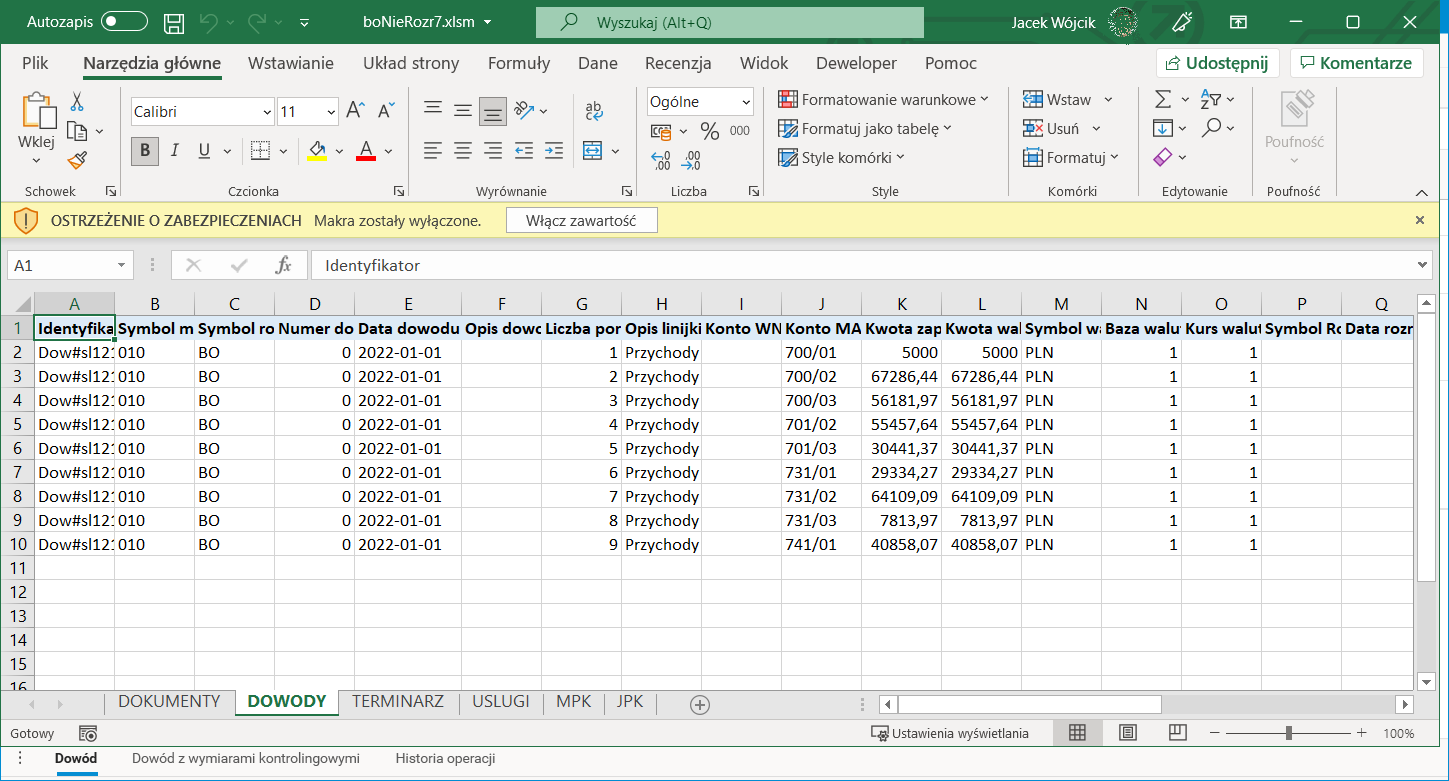Click the Włącz zawartość button
Viewport: 1449px width, 781px height.
pyautogui.click(x=581, y=220)
